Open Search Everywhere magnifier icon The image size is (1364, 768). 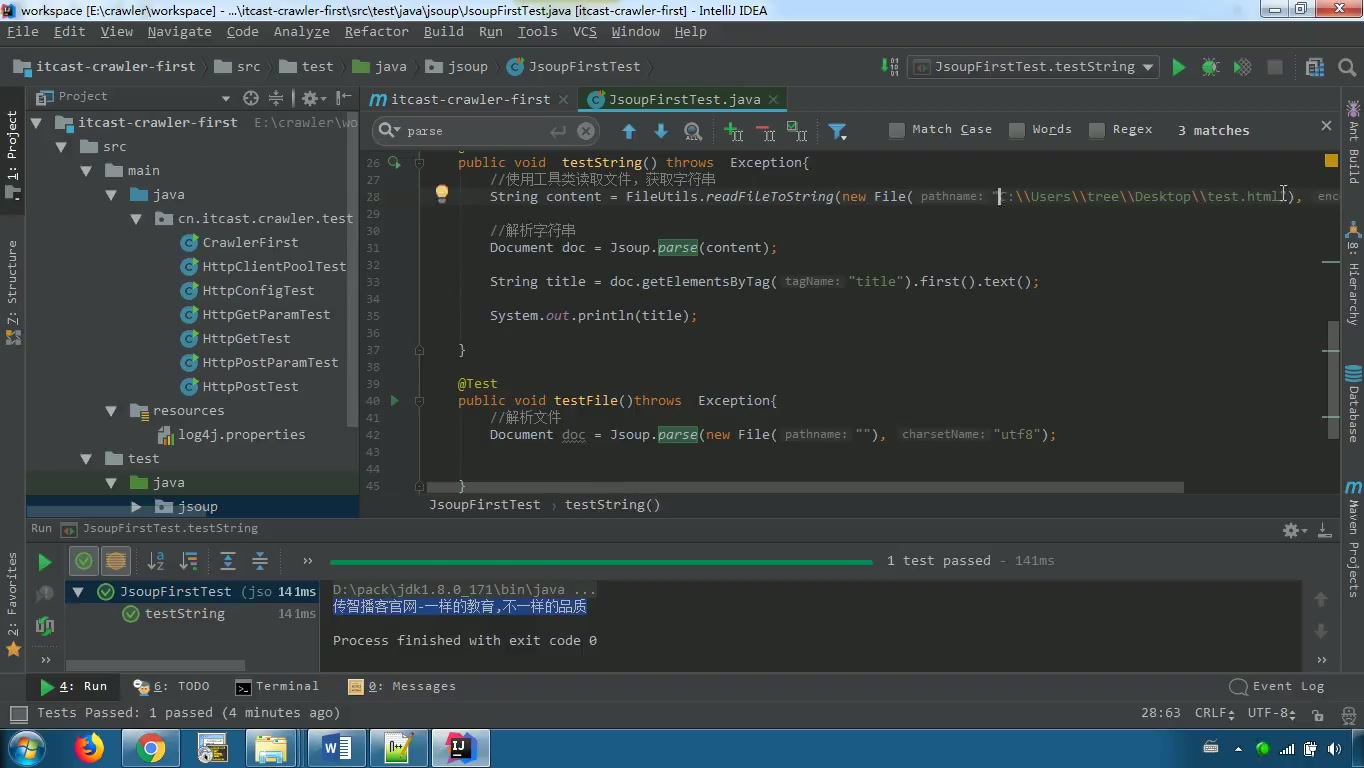1345,67
